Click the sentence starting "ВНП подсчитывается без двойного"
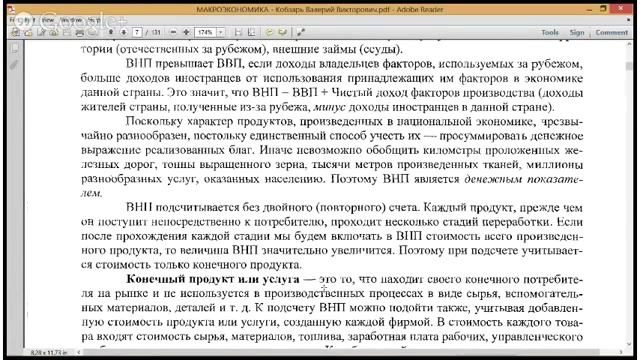Screen dimensions: 640x360 click(x=273, y=207)
